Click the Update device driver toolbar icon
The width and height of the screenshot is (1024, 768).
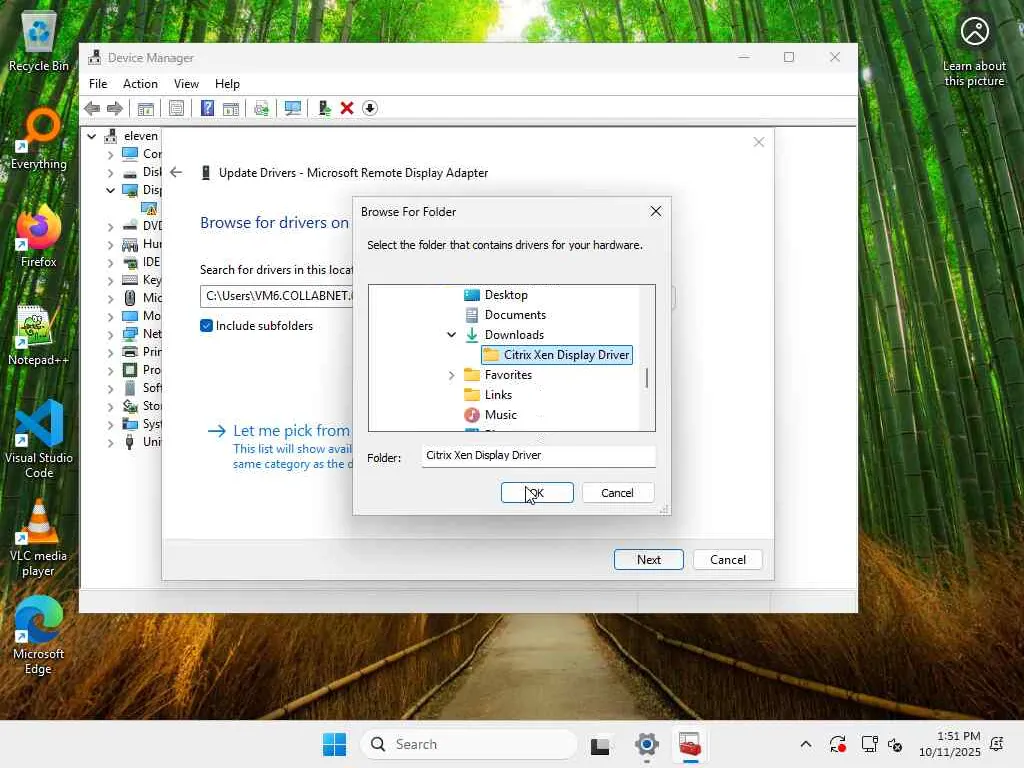(324, 108)
